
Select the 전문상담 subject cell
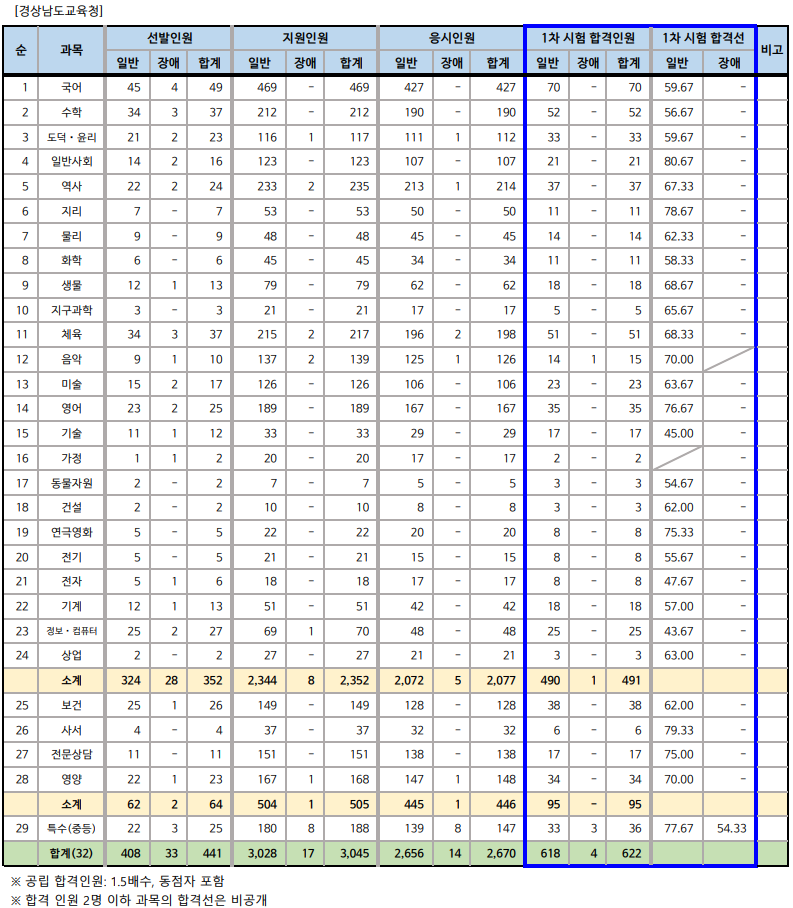coord(71,755)
